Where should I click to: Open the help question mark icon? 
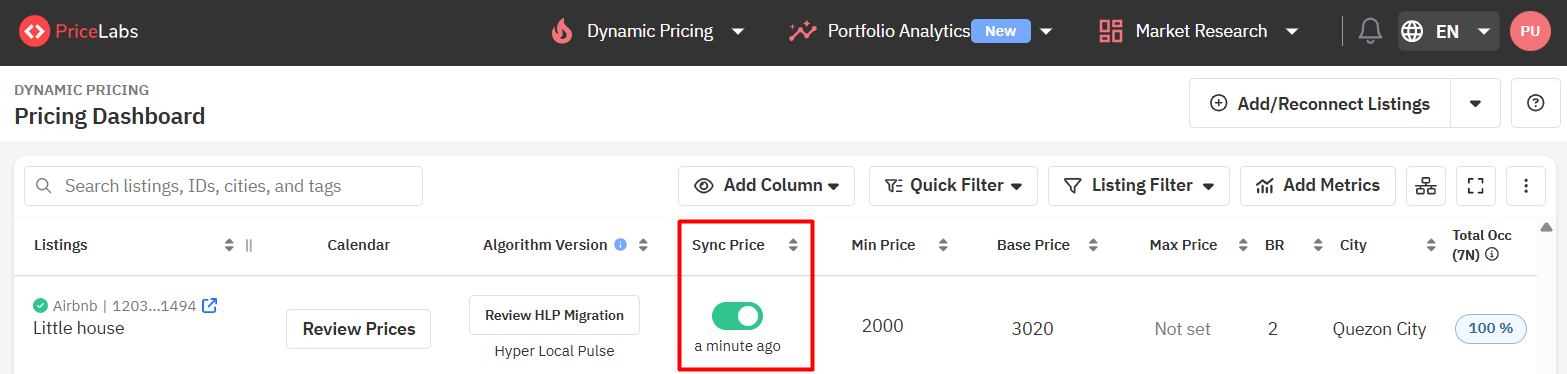[1536, 103]
